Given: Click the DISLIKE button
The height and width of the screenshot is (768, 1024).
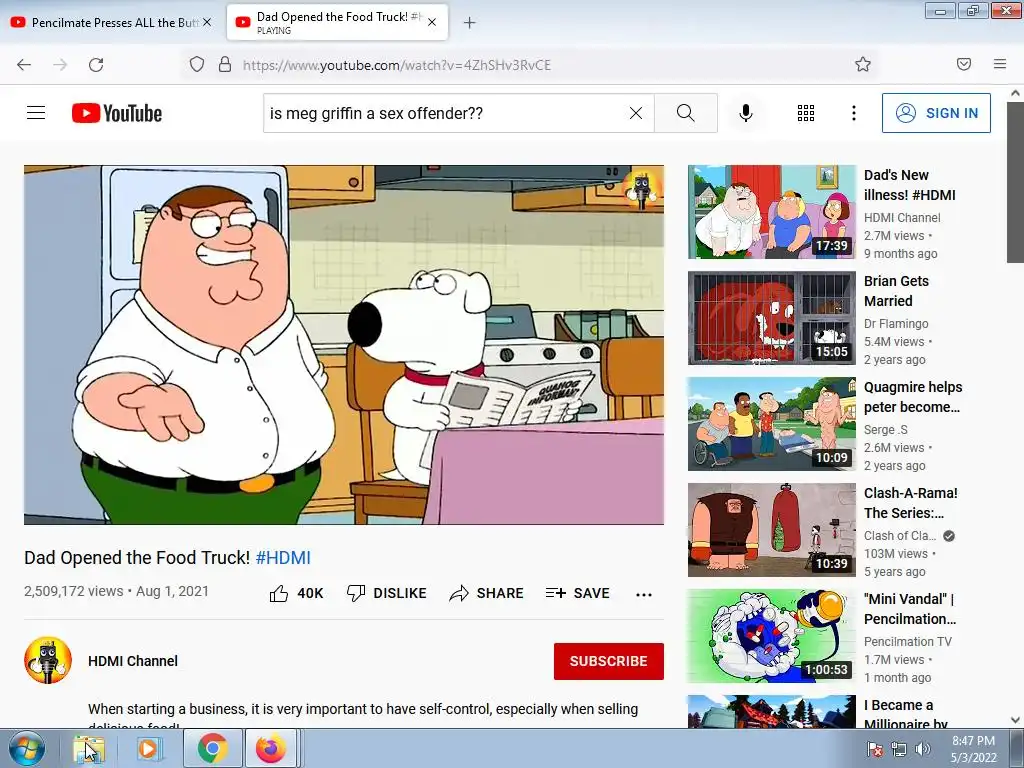Looking at the screenshot, I should tap(387, 593).
